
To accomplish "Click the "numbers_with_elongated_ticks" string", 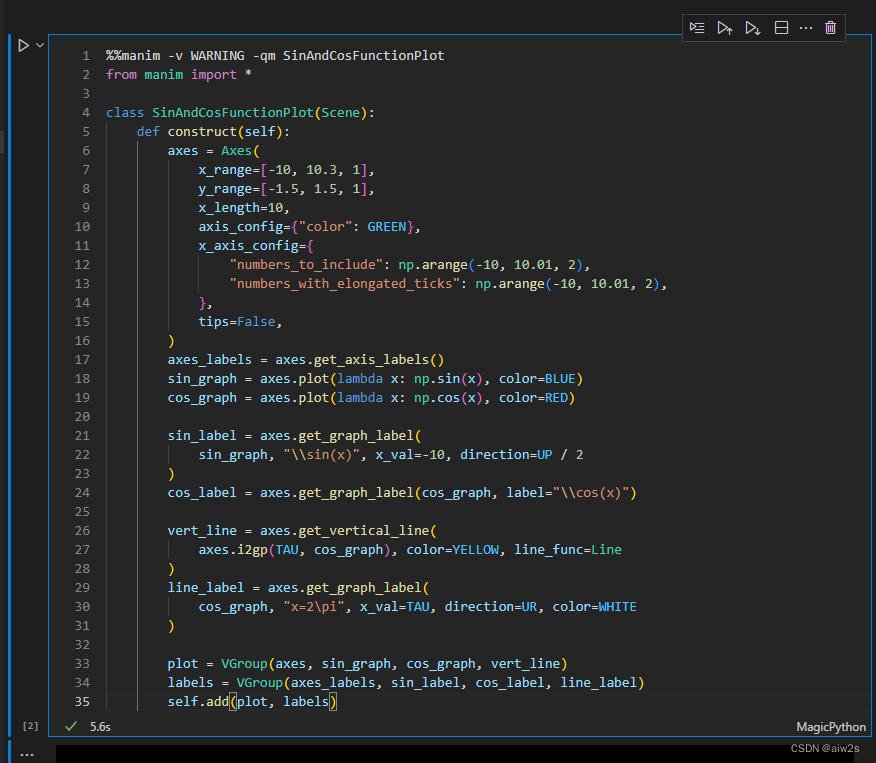I will pos(345,284).
